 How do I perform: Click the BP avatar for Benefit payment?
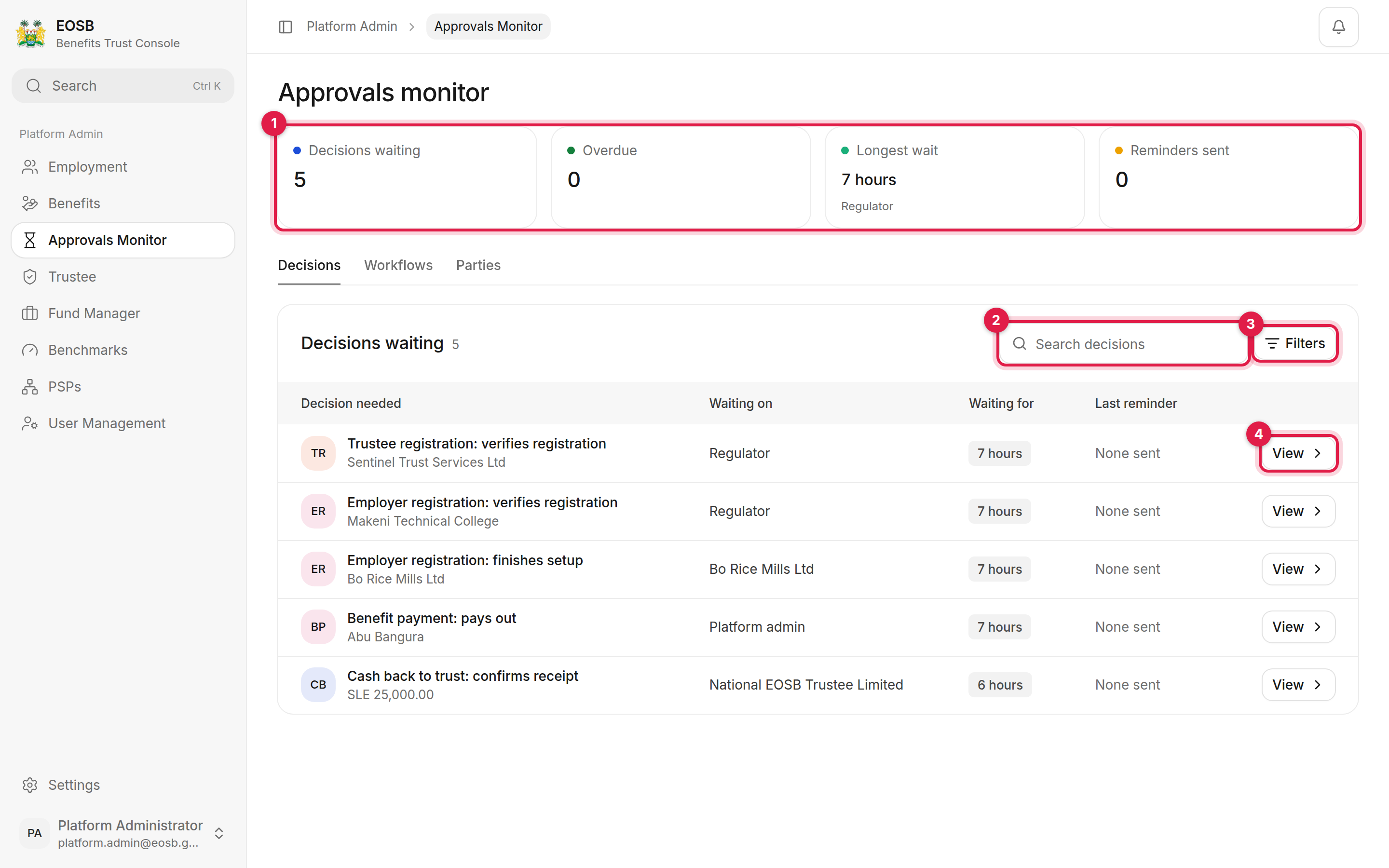click(x=318, y=626)
